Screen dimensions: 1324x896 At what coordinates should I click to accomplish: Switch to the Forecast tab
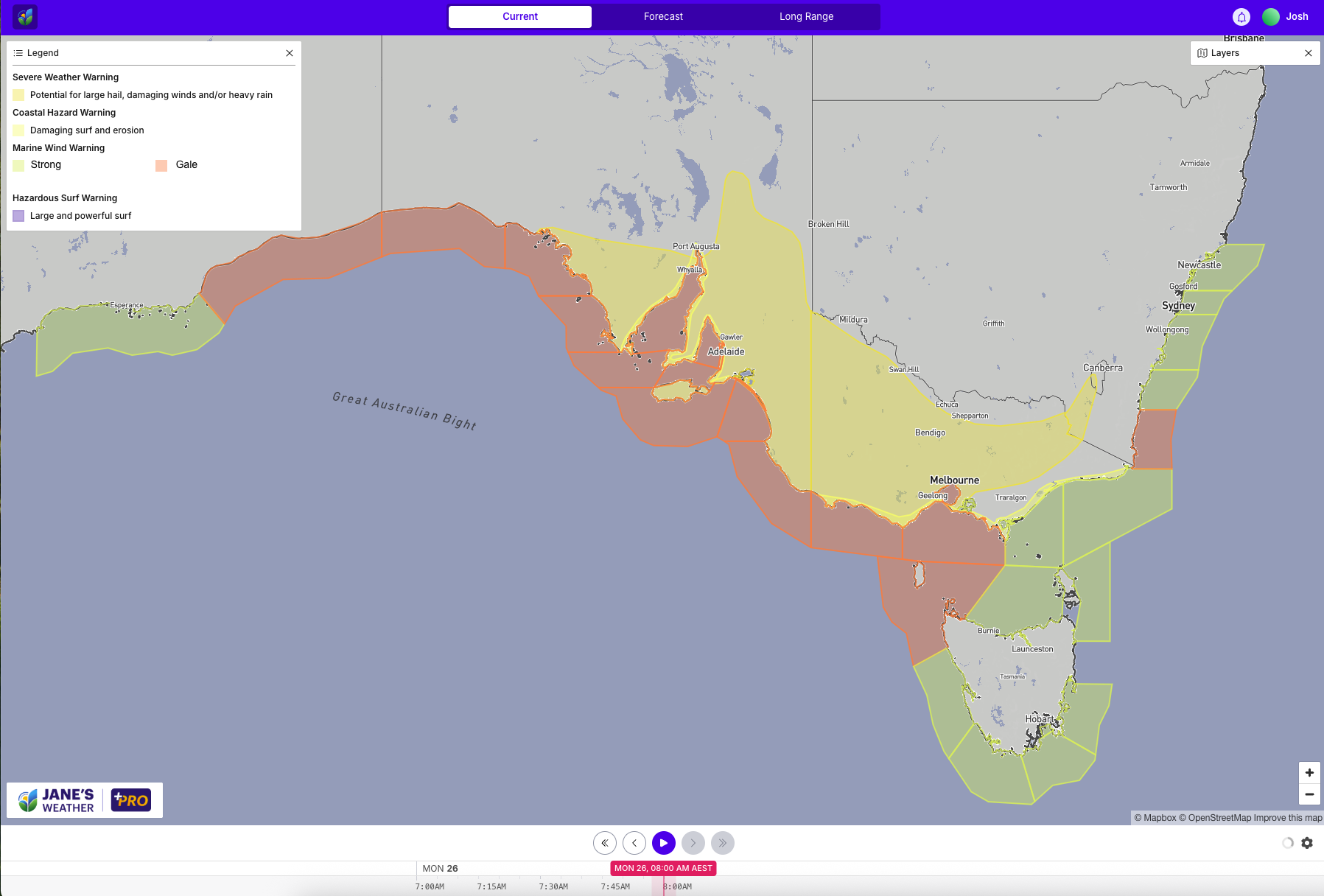(x=663, y=17)
